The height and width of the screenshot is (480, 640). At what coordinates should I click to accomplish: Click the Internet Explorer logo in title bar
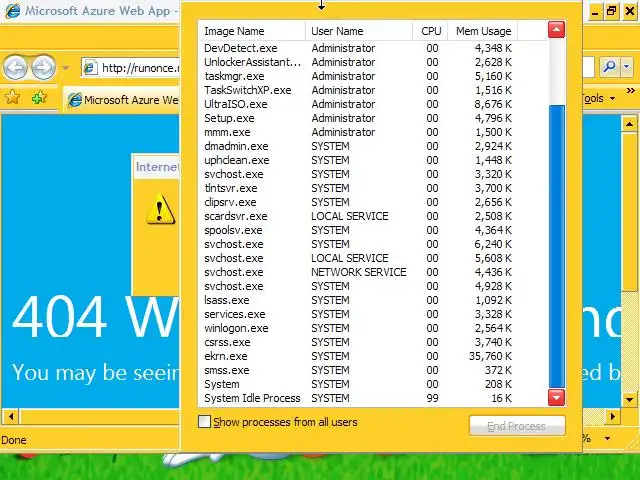(12, 11)
